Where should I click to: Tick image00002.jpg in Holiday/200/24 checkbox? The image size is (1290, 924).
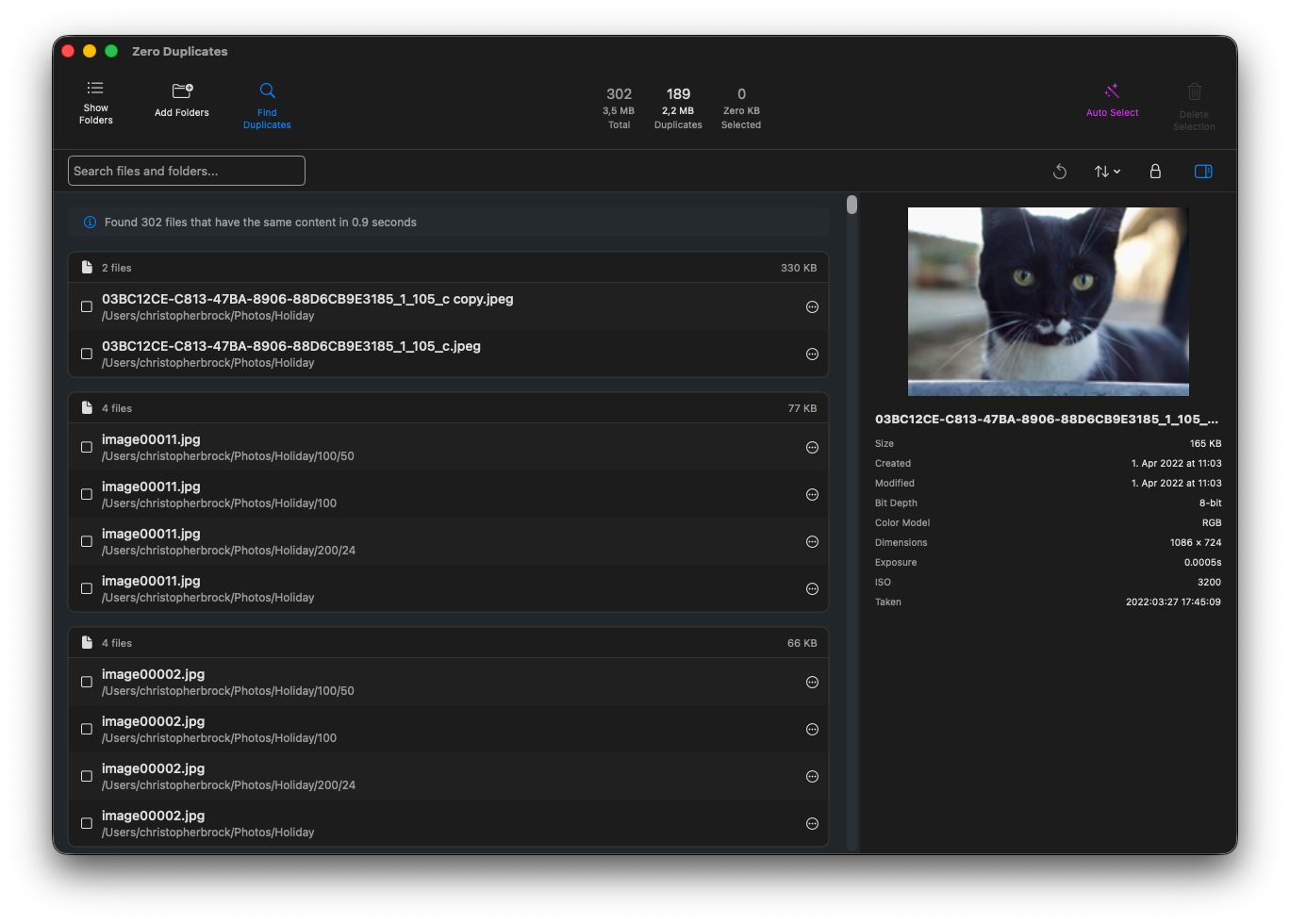coord(87,776)
